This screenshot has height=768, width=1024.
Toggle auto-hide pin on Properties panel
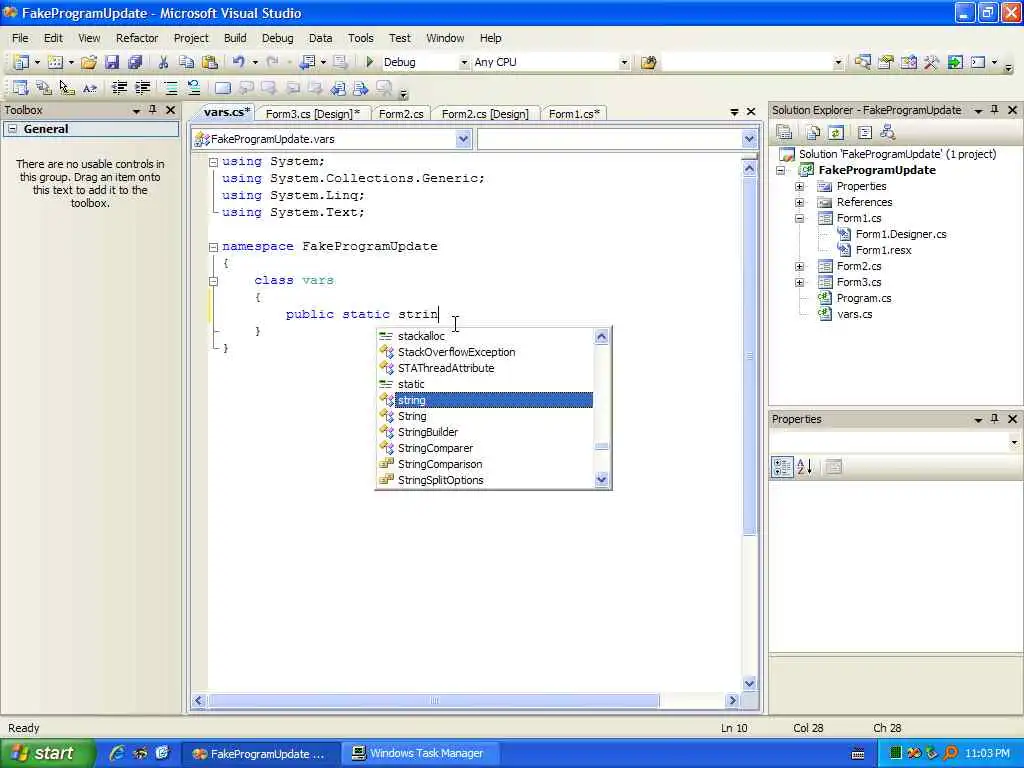pos(995,419)
